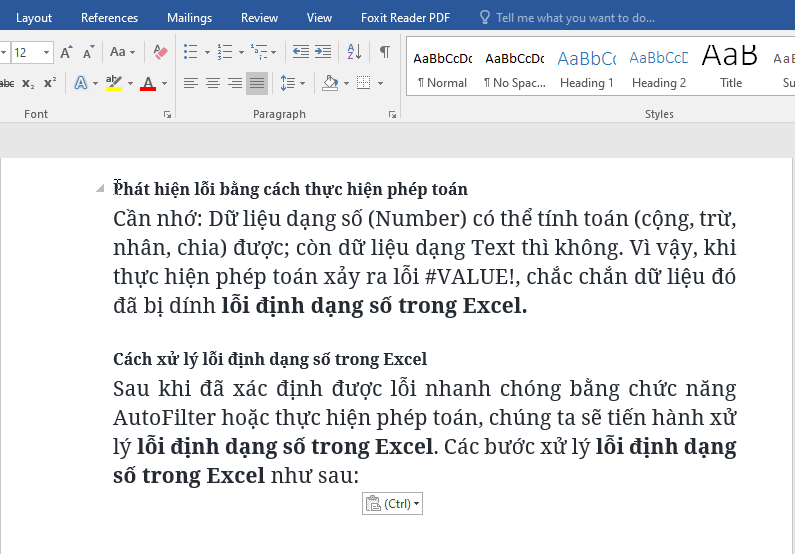Go to the Review tab

(x=259, y=18)
